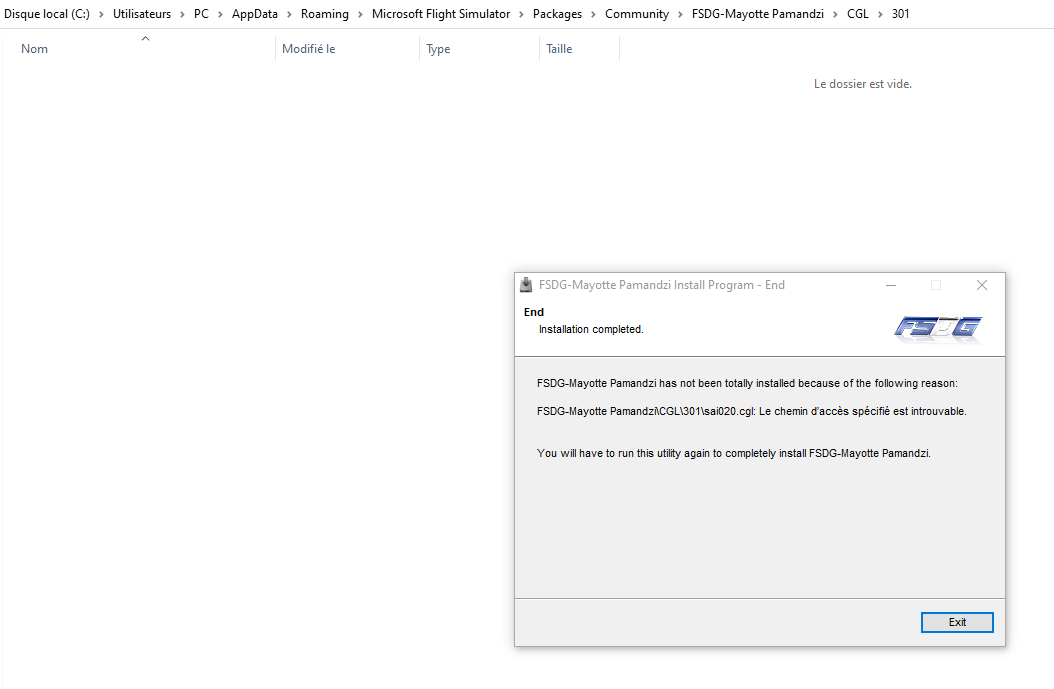Click the Type column header
This screenshot has width=1054, height=689.
[x=438, y=49]
